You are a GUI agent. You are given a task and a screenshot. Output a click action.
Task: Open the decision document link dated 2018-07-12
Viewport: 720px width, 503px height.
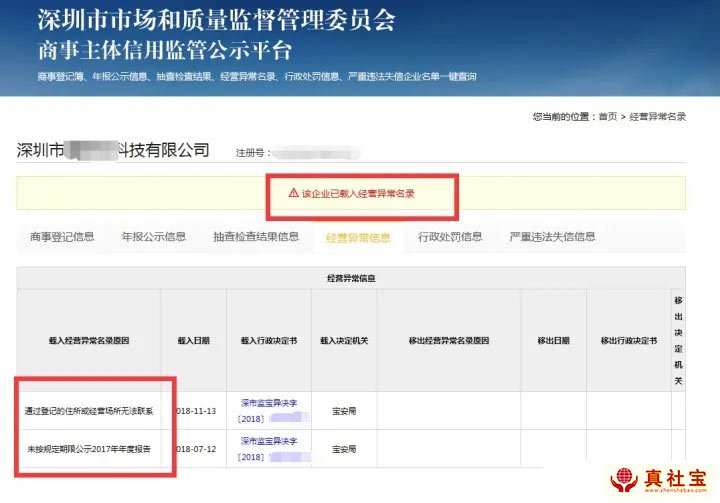pos(268,449)
